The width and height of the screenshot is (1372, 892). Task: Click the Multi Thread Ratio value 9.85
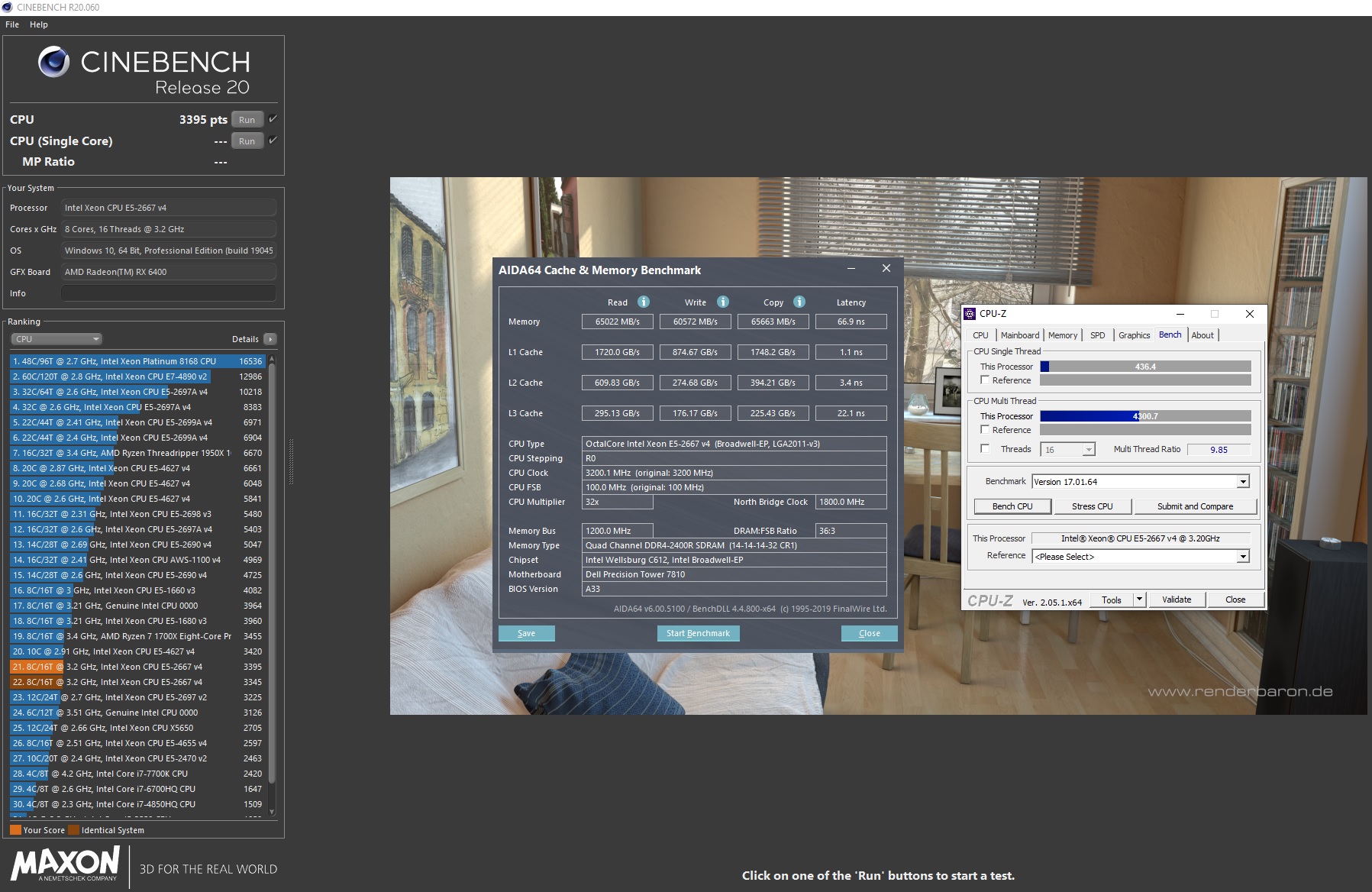point(1219,450)
